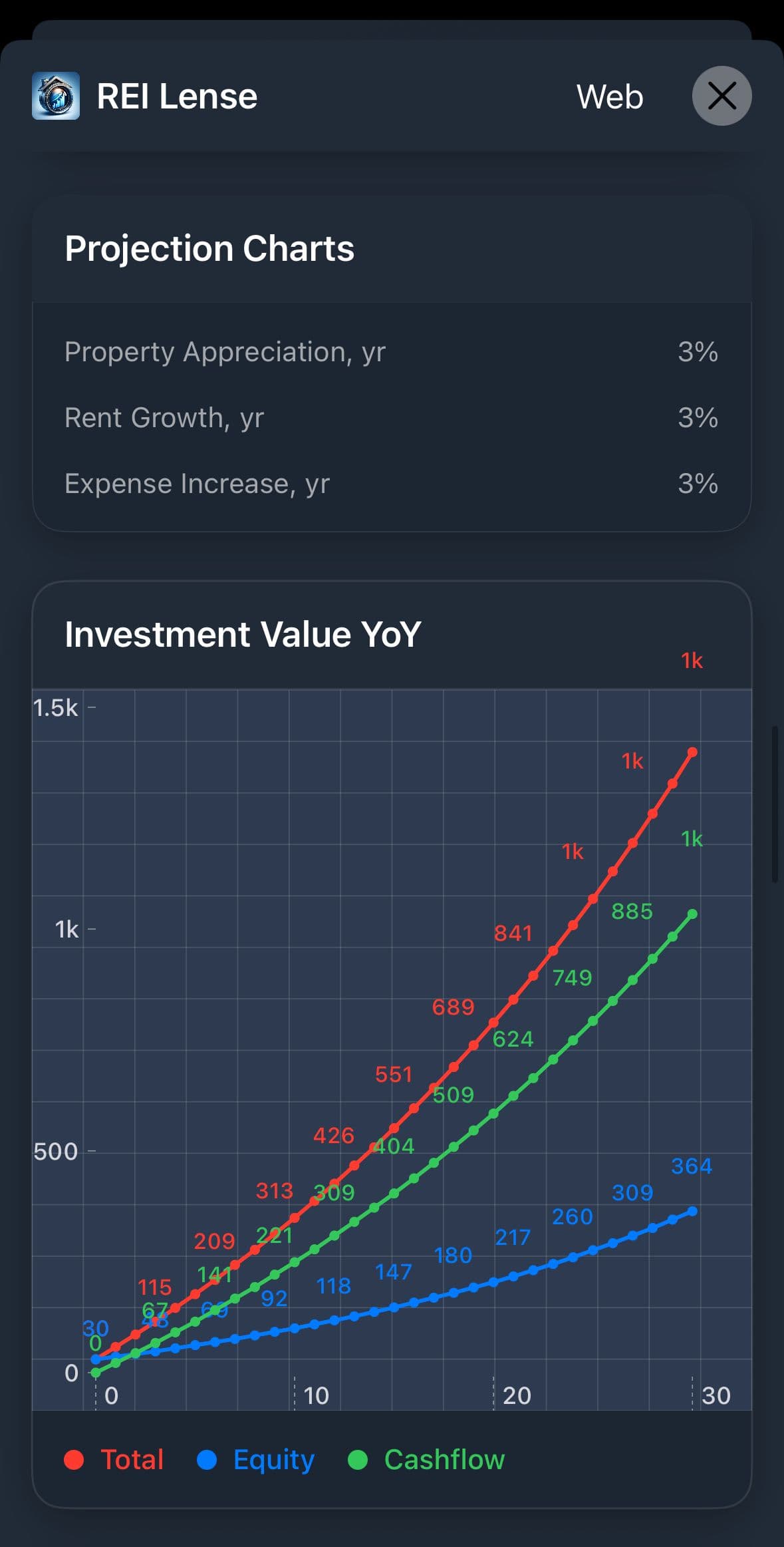Image resolution: width=784 pixels, height=1547 pixels.
Task: Click the final red Total data point
Action: click(692, 753)
